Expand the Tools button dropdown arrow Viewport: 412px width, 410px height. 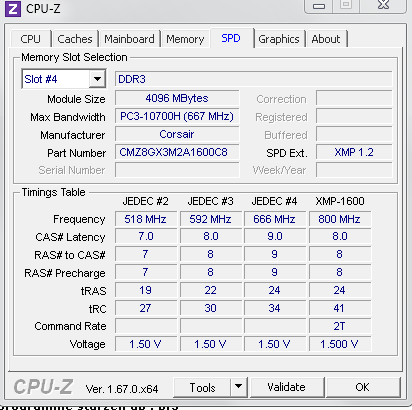(x=238, y=387)
